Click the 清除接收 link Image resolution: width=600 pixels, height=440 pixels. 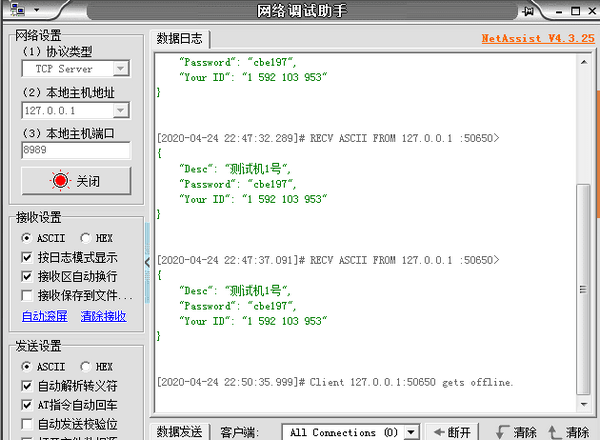coord(103,316)
